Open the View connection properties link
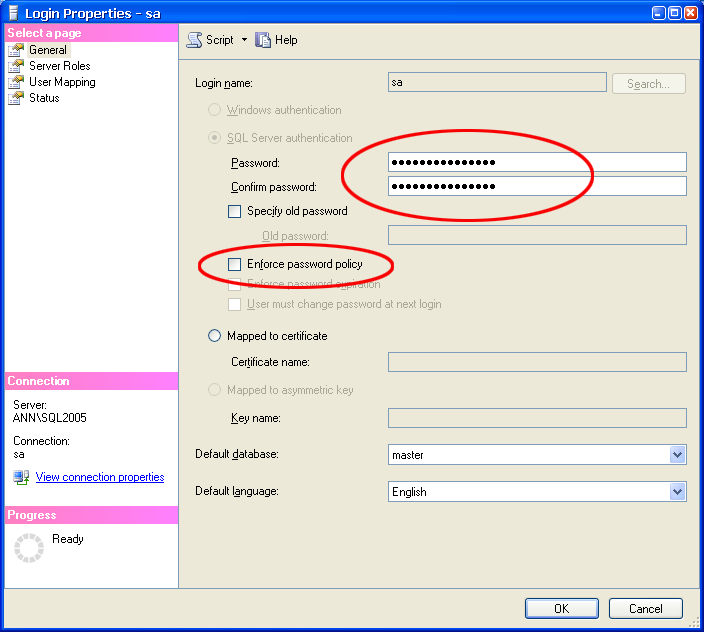The width and height of the screenshot is (704, 632). click(100, 477)
